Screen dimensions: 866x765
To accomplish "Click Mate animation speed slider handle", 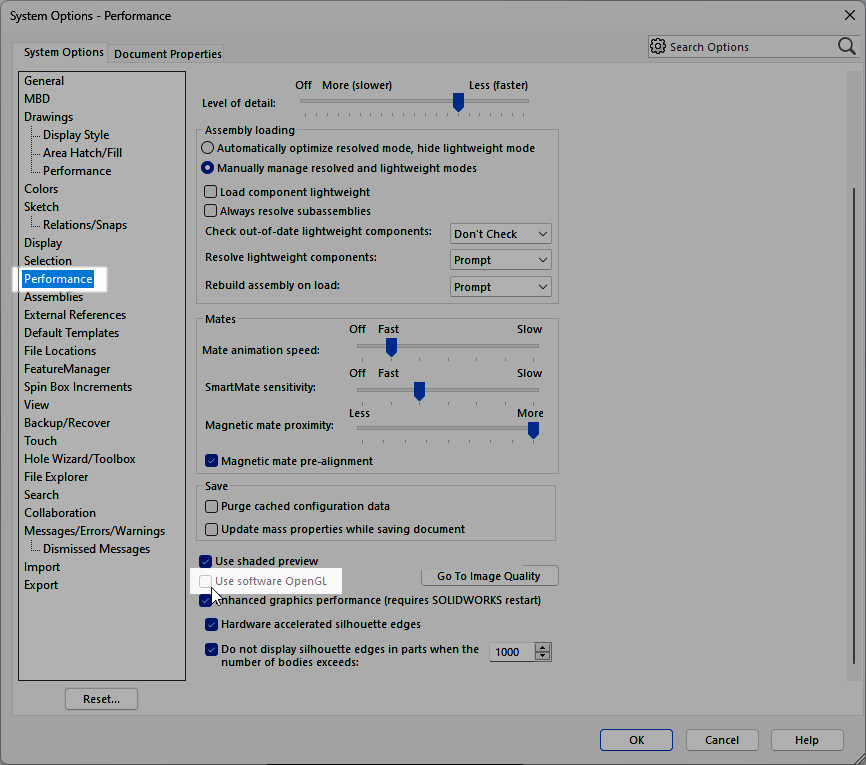I will (x=392, y=347).
